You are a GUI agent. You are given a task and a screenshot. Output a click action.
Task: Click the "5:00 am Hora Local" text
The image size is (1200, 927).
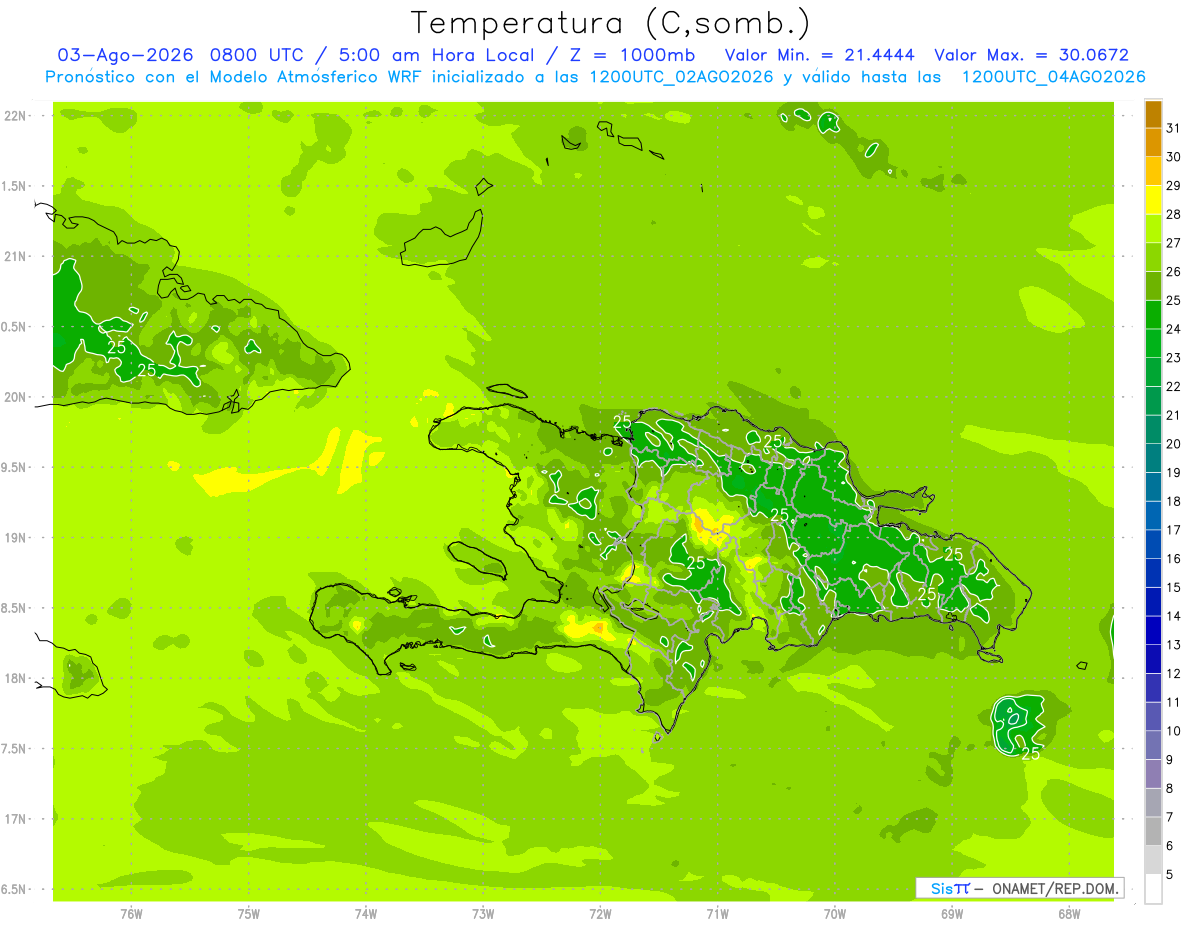tap(439, 55)
